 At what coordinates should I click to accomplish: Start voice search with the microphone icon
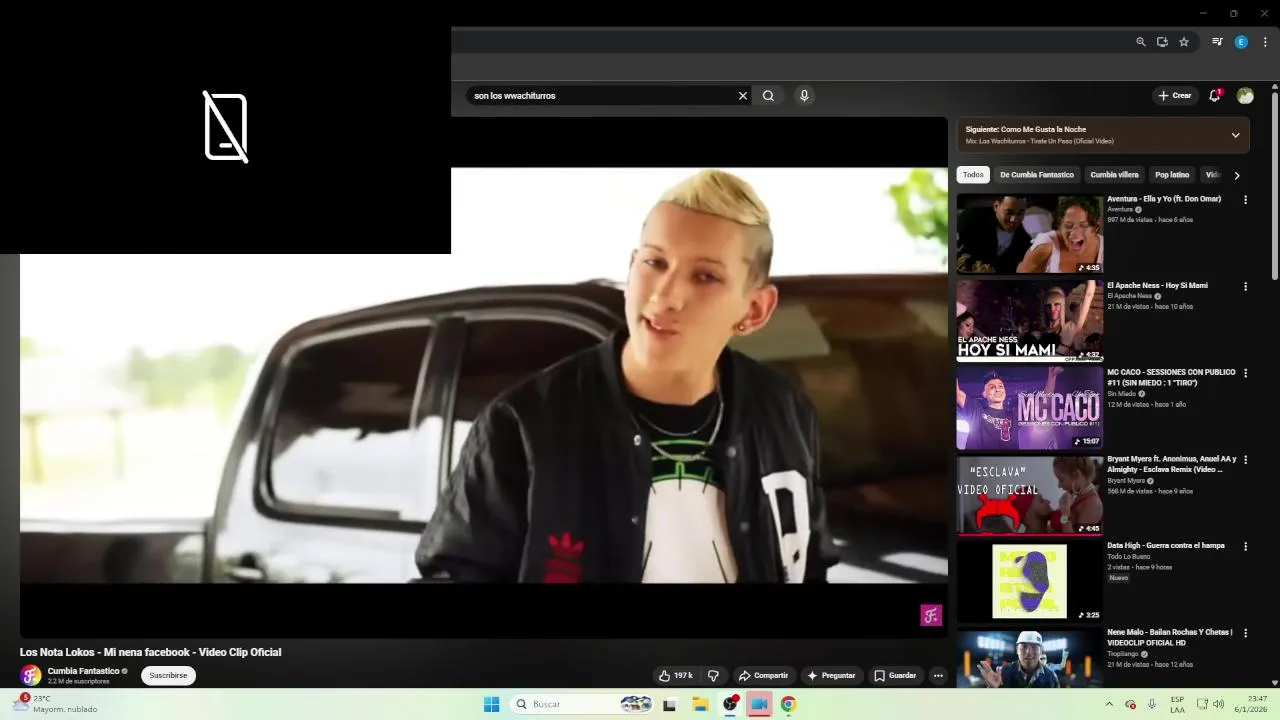(804, 96)
